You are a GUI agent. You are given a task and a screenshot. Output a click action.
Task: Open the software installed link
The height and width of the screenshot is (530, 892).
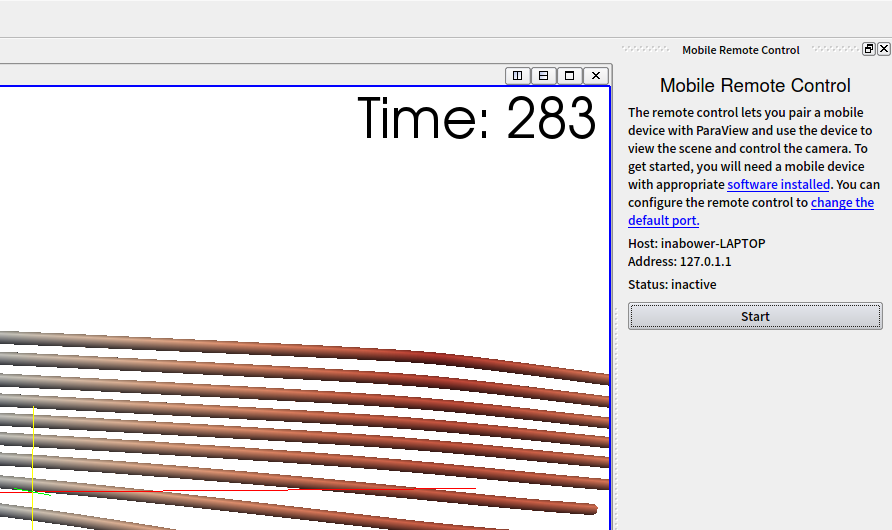pos(778,185)
